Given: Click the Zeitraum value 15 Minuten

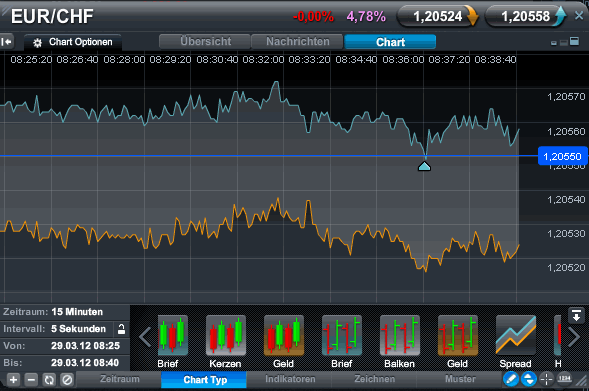Looking at the screenshot, I should (77, 312).
